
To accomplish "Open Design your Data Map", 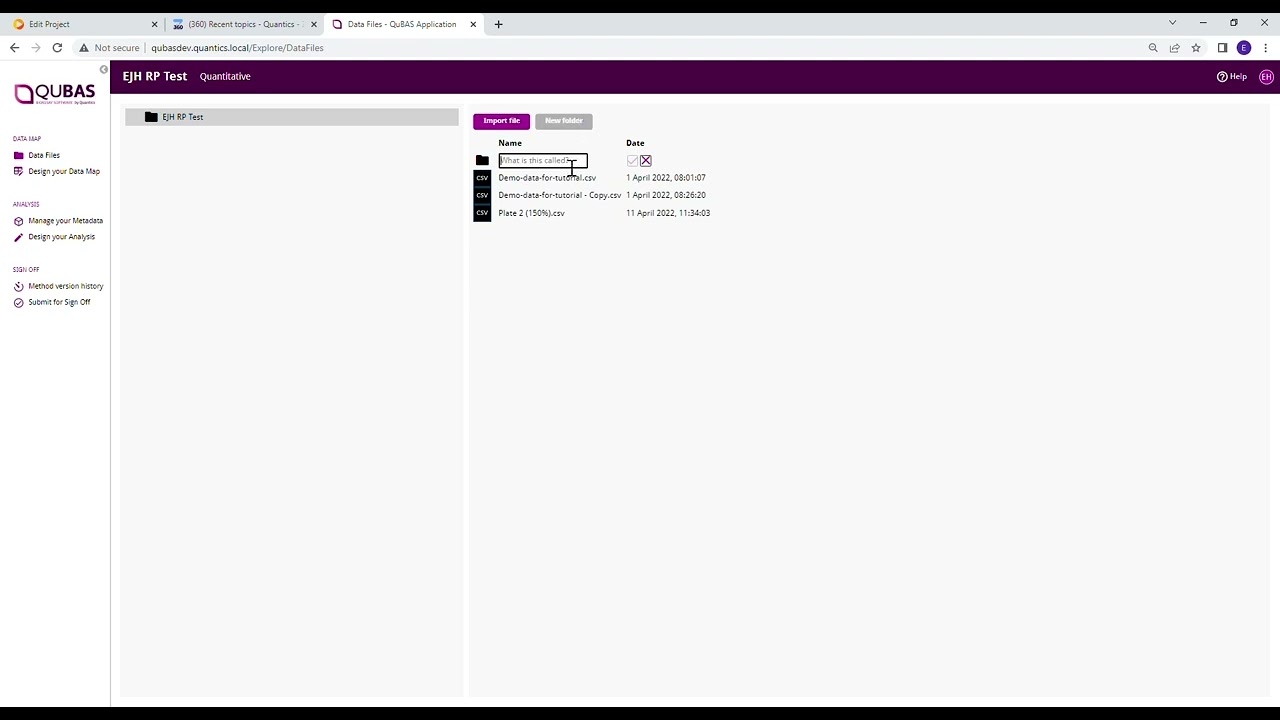I will click(64, 171).
